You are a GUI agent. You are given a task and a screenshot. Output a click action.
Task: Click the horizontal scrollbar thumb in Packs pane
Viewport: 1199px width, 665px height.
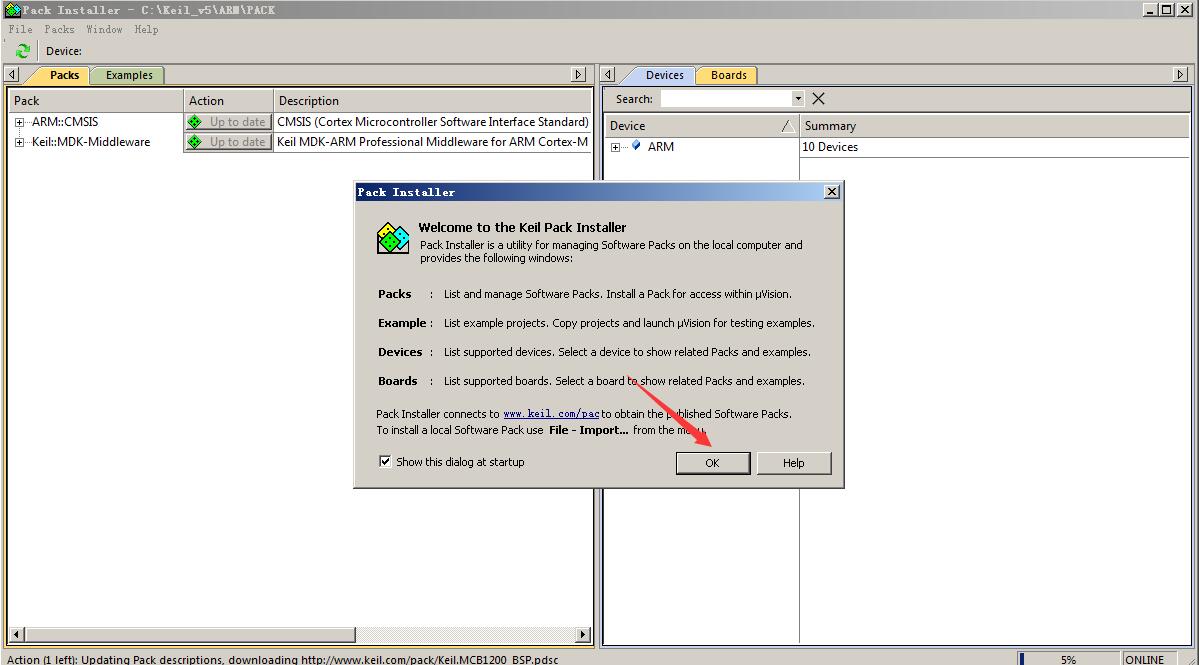(x=190, y=634)
